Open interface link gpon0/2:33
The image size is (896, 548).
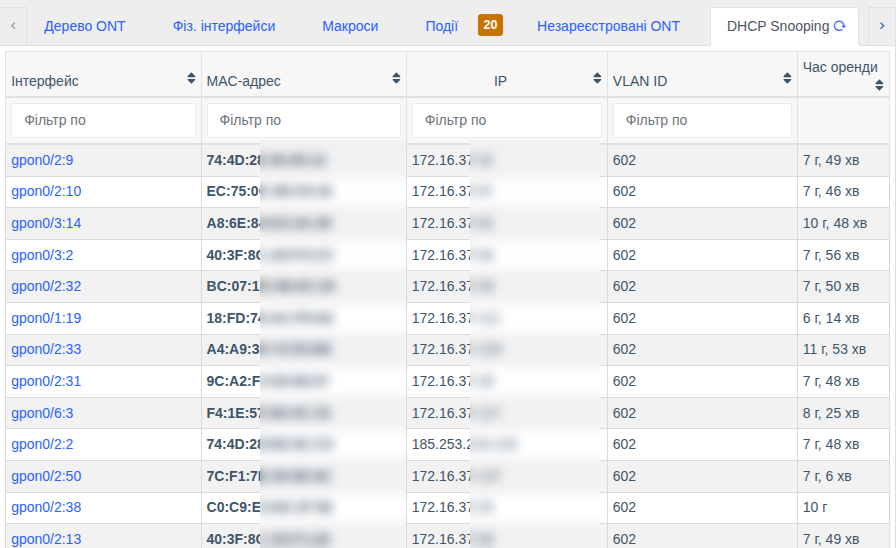tap(46, 349)
